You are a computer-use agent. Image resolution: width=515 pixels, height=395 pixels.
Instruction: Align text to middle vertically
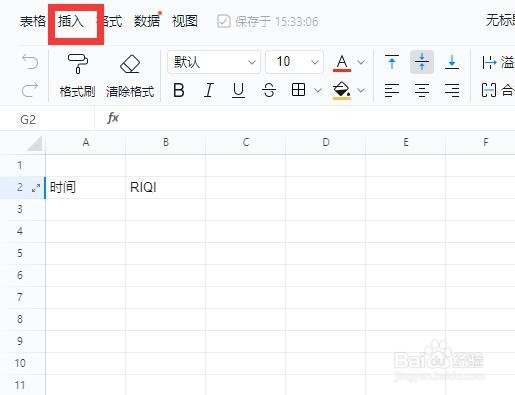pyautogui.click(x=422, y=62)
